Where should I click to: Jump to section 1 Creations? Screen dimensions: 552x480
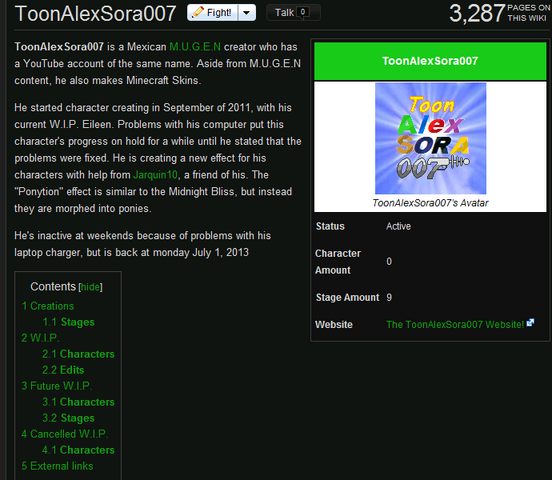click(48, 306)
